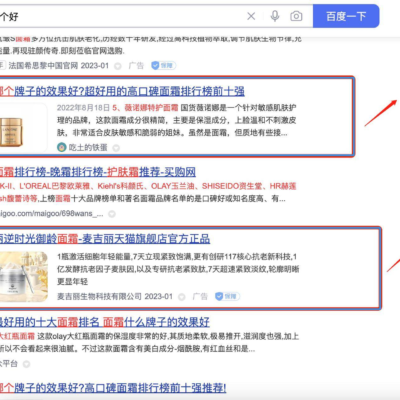The width and height of the screenshot is (400, 400).
Task: Click the avatar icon beside 吃土的铁蛋
Action: pos(62,147)
